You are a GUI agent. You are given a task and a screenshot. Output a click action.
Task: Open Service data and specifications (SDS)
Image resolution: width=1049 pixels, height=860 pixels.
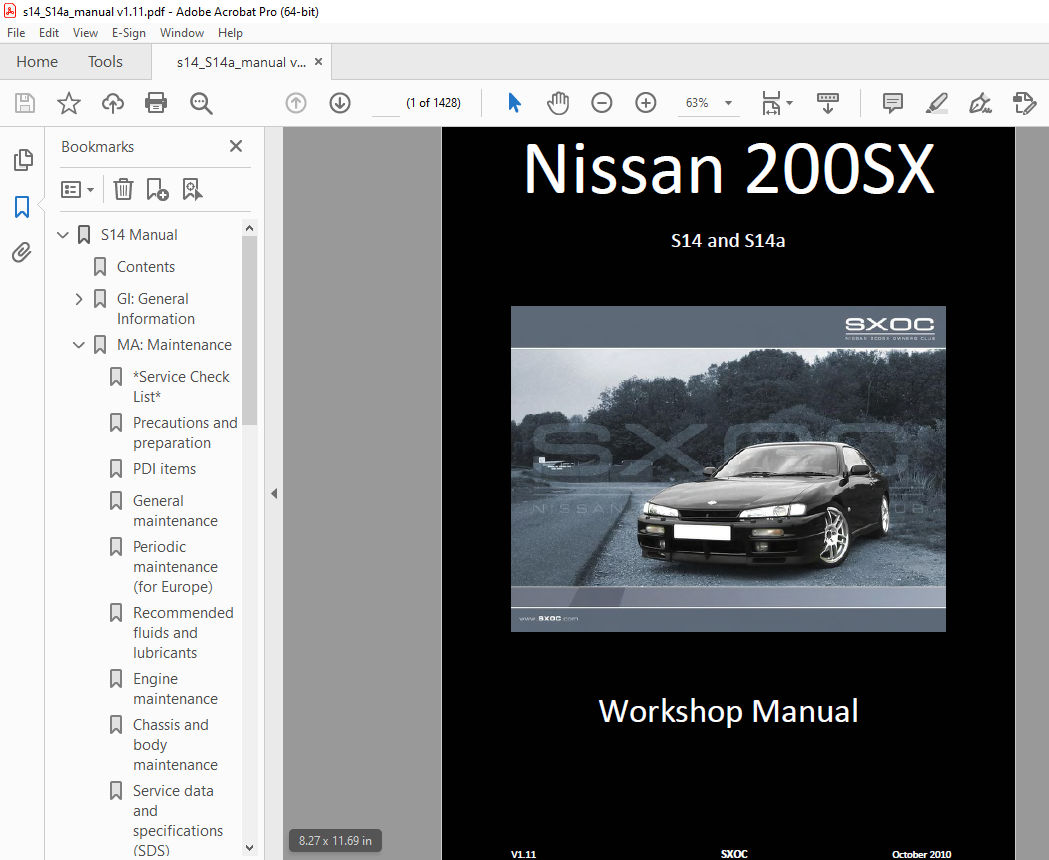(178, 821)
